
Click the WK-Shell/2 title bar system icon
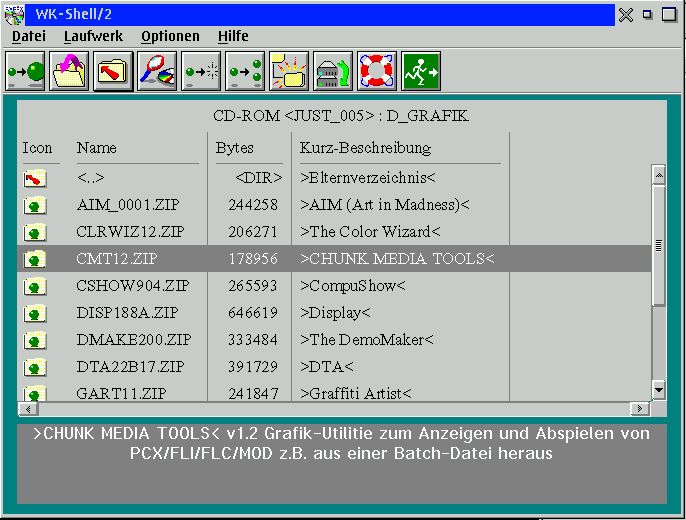point(14,14)
